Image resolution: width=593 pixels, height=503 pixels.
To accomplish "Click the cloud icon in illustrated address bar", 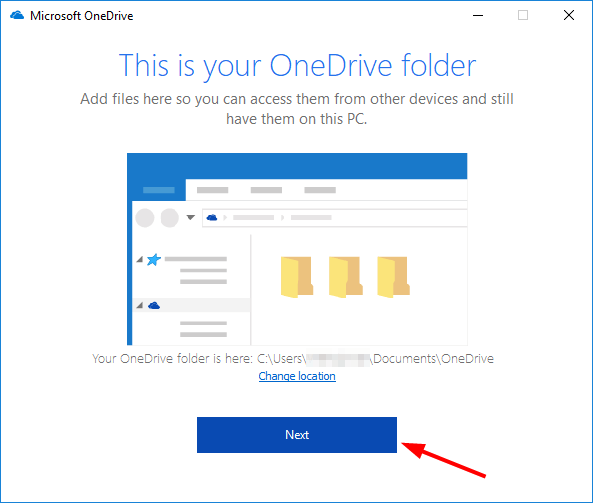I will pyautogui.click(x=212, y=217).
